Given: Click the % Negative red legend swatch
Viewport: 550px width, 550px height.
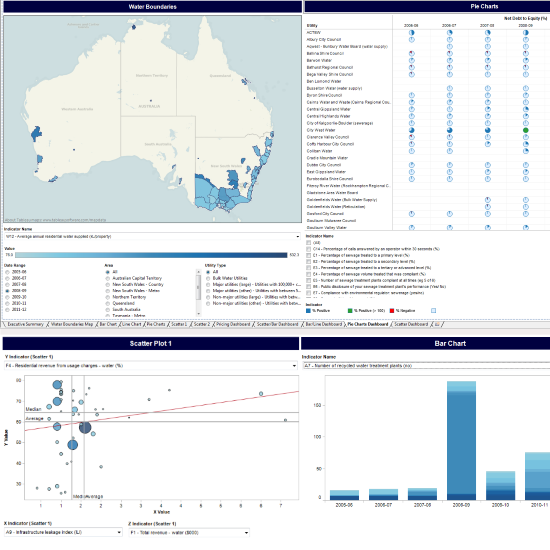Looking at the screenshot, I should [392, 311].
